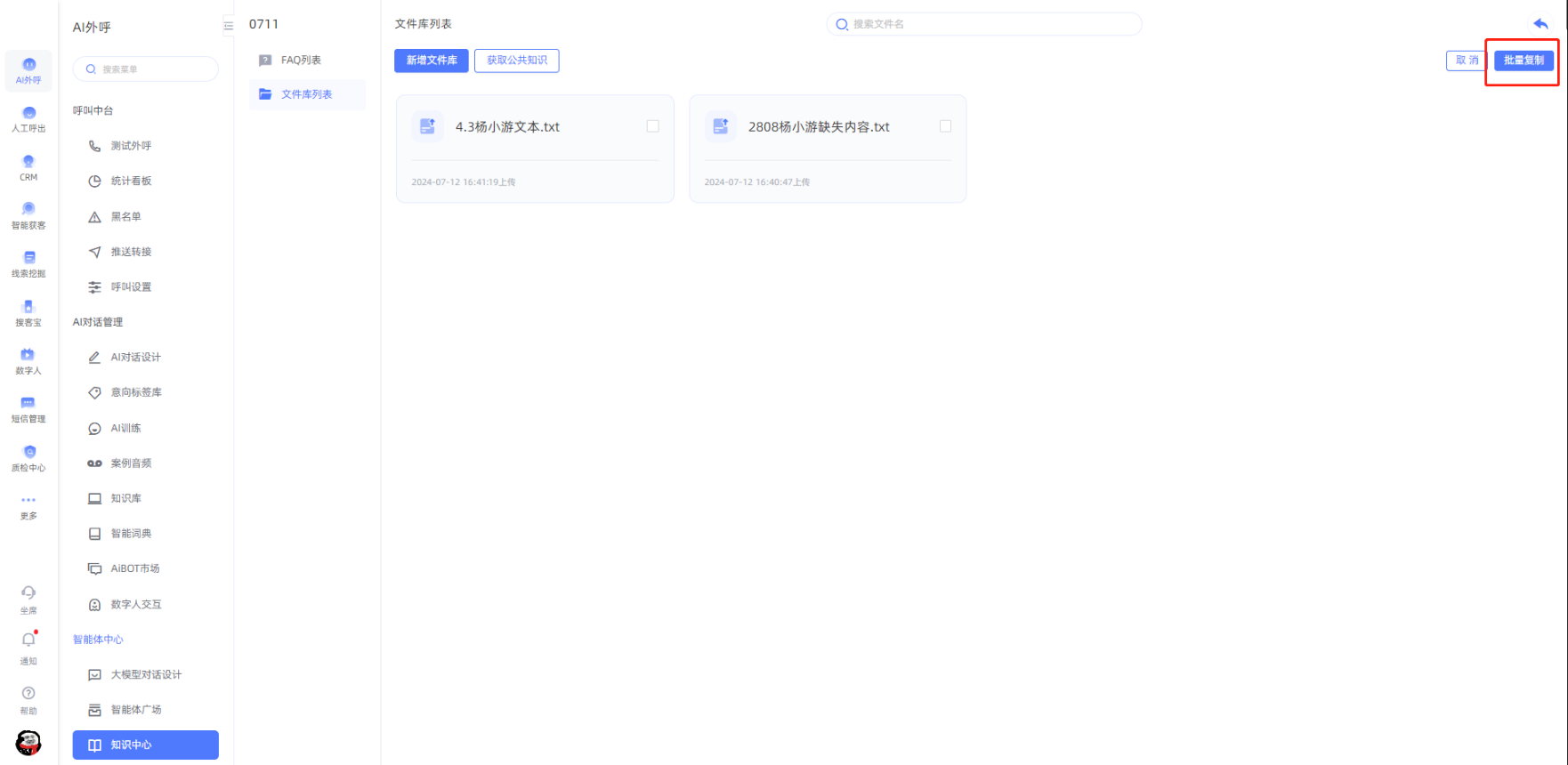The width and height of the screenshot is (1568, 765).
Task: Collapse the AI外呼 menu panel
Action: click(229, 26)
